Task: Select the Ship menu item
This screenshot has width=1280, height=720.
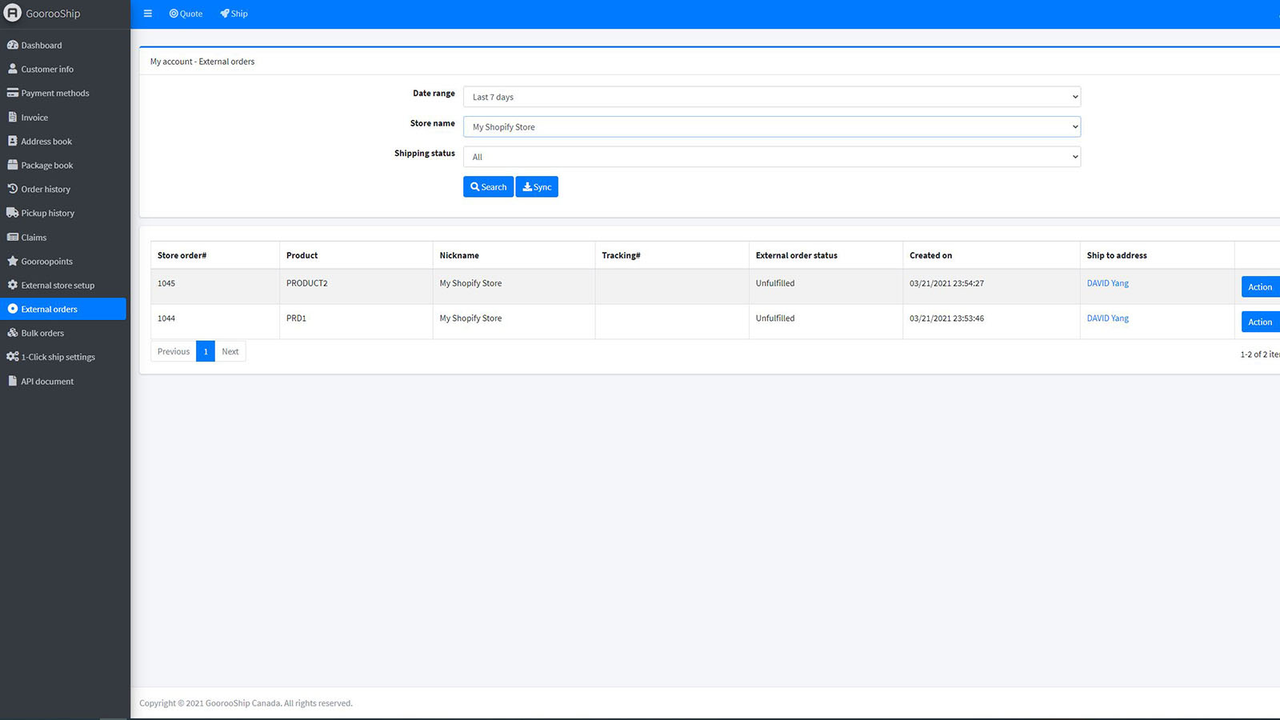Action: tap(233, 13)
